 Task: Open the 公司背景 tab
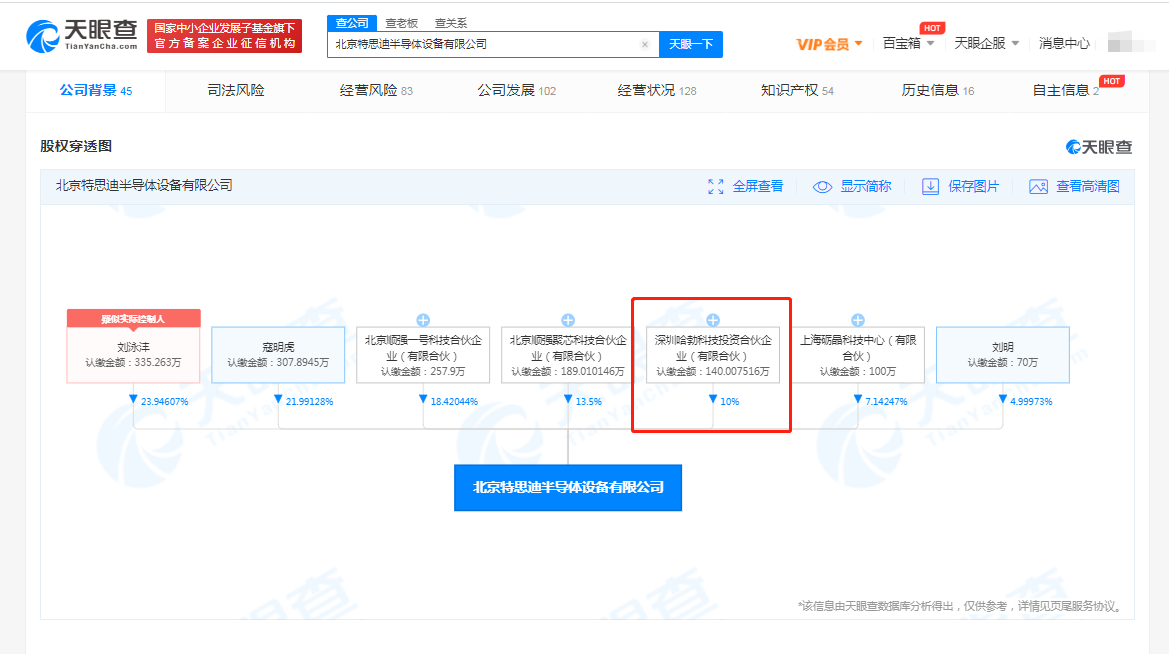[x=95, y=91]
